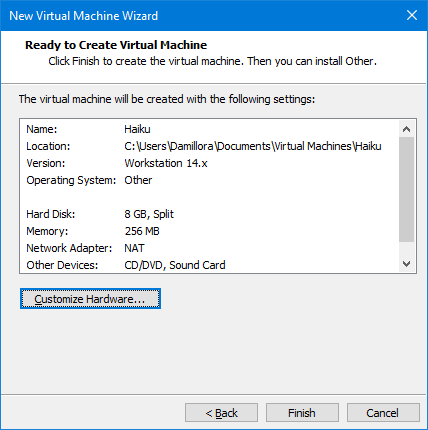Go back with the Back button
Image resolution: width=428 pixels, height=430 pixels.
[221, 413]
